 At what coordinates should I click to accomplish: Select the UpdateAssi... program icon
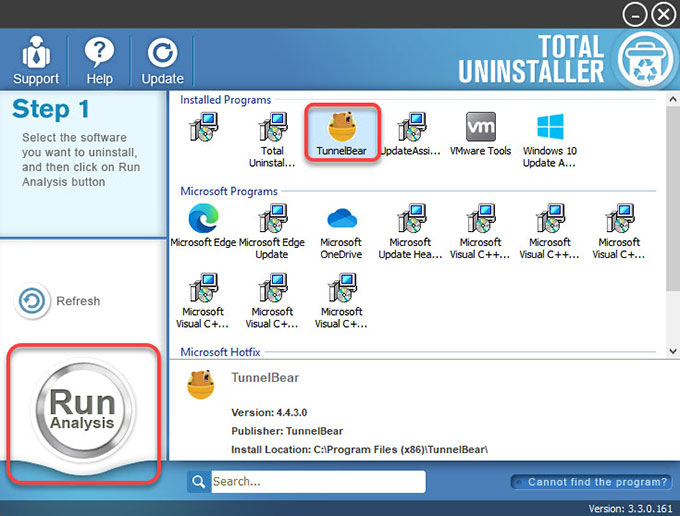pyautogui.click(x=411, y=134)
